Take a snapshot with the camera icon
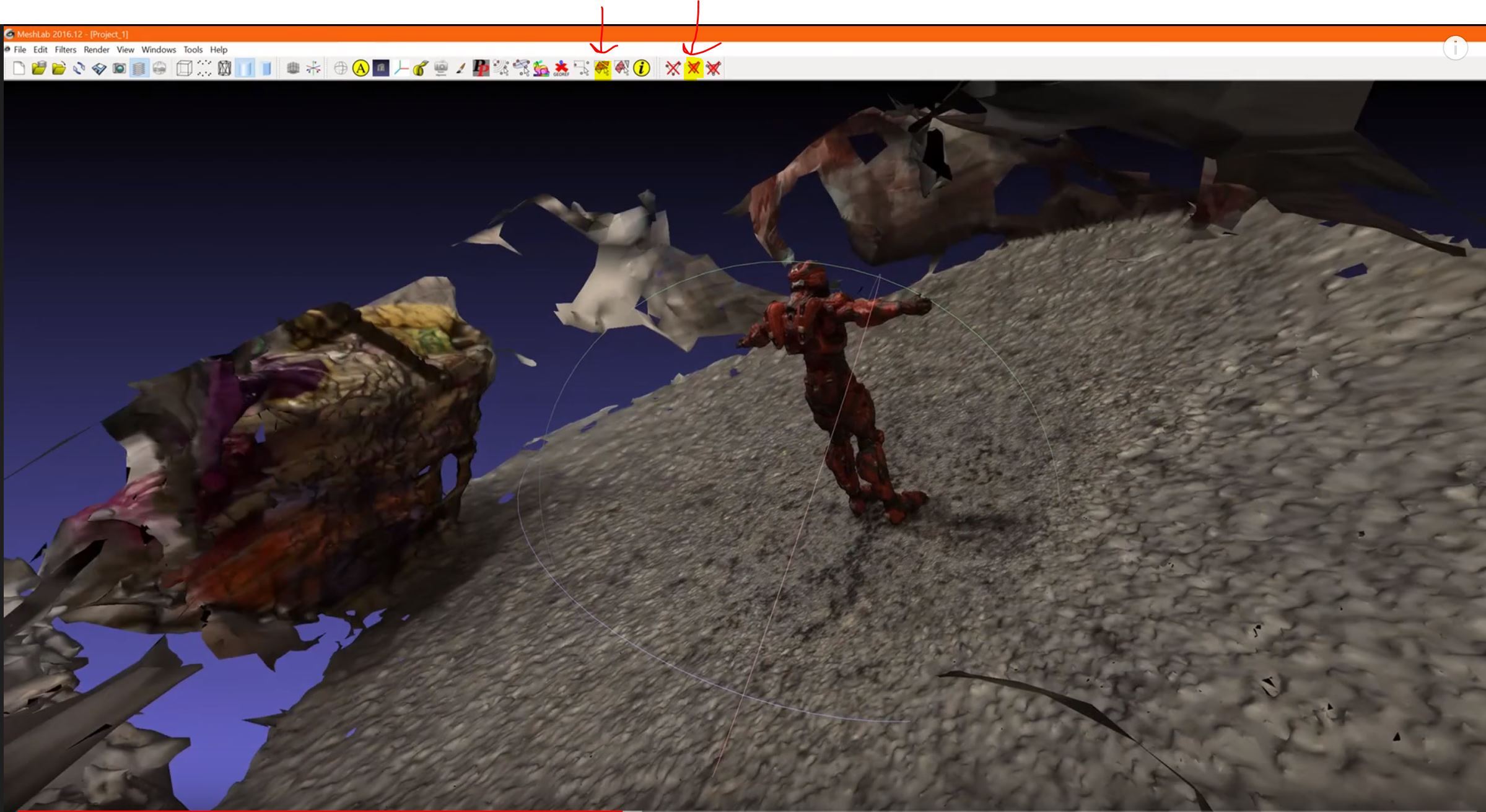The width and height of the screenshot is (1486, 812). coord(119,68)
